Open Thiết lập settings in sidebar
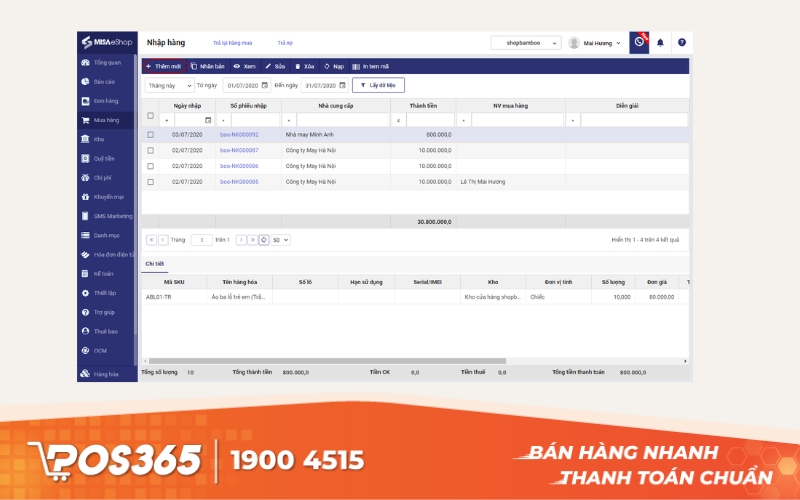 (105, 292)
